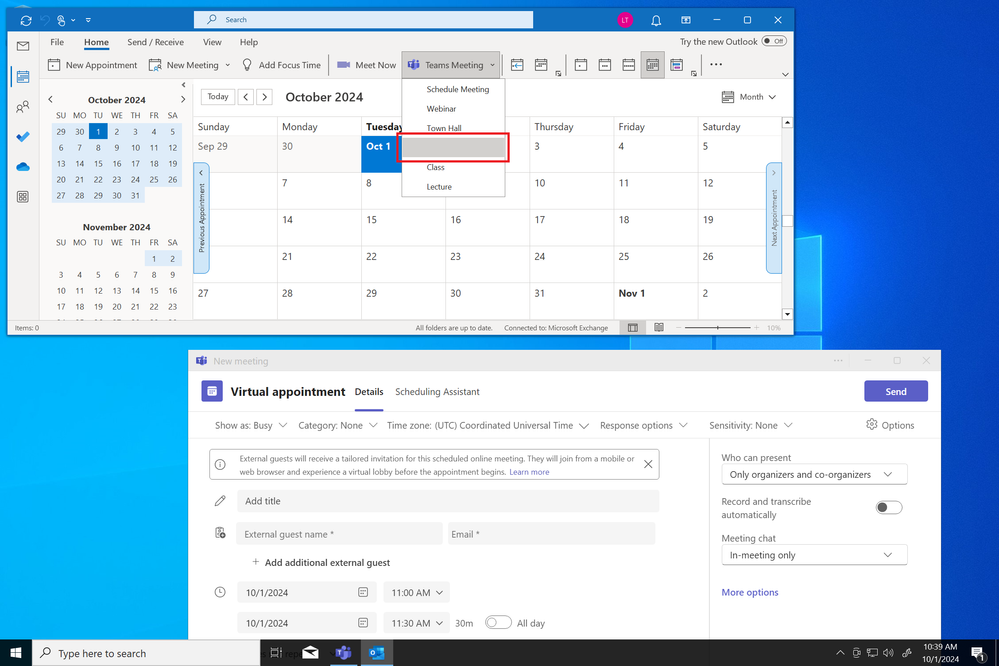Click the LT account avatar

[625, 20]
